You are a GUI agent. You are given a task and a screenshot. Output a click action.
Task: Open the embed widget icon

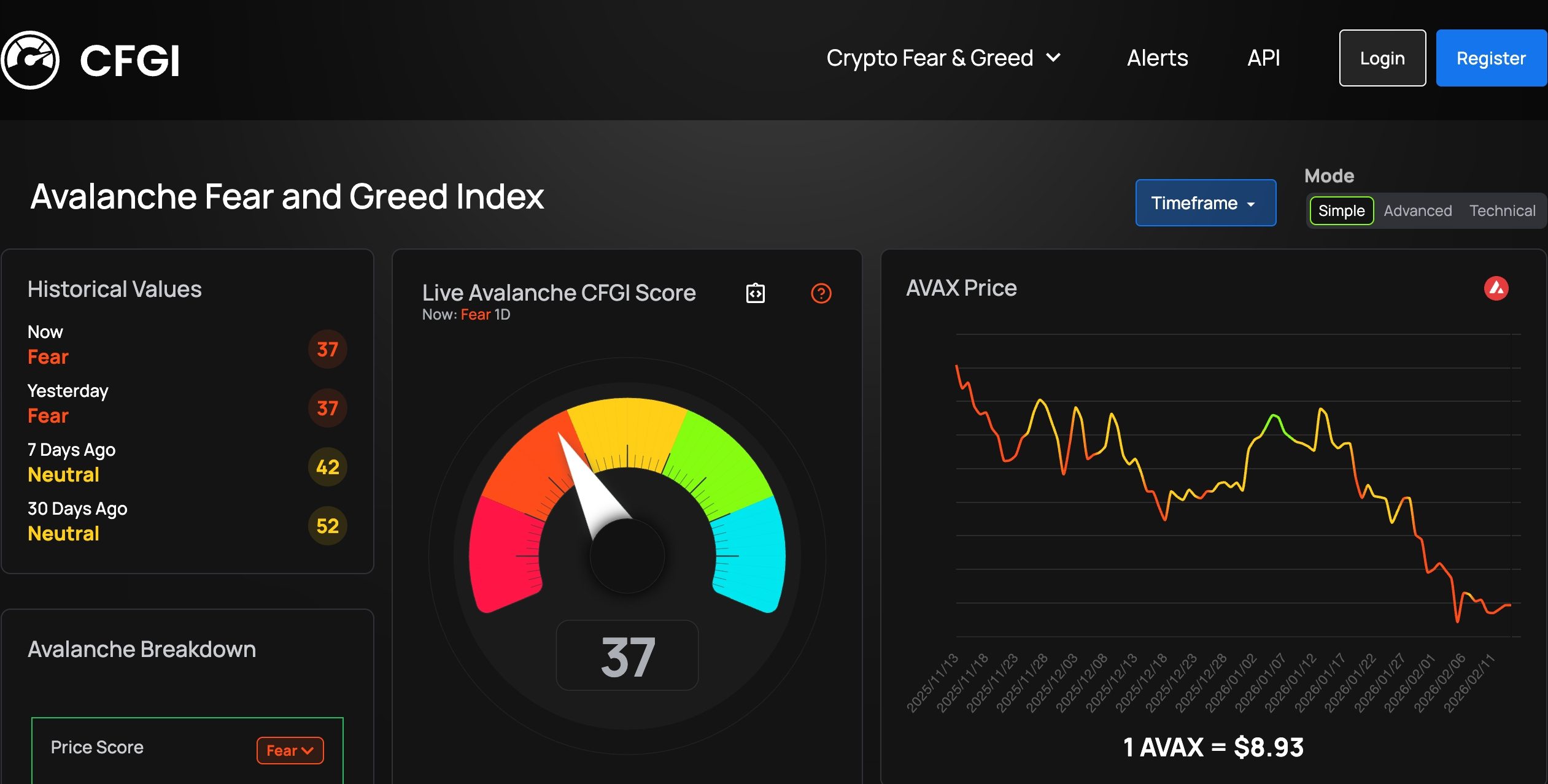[755, 293]
